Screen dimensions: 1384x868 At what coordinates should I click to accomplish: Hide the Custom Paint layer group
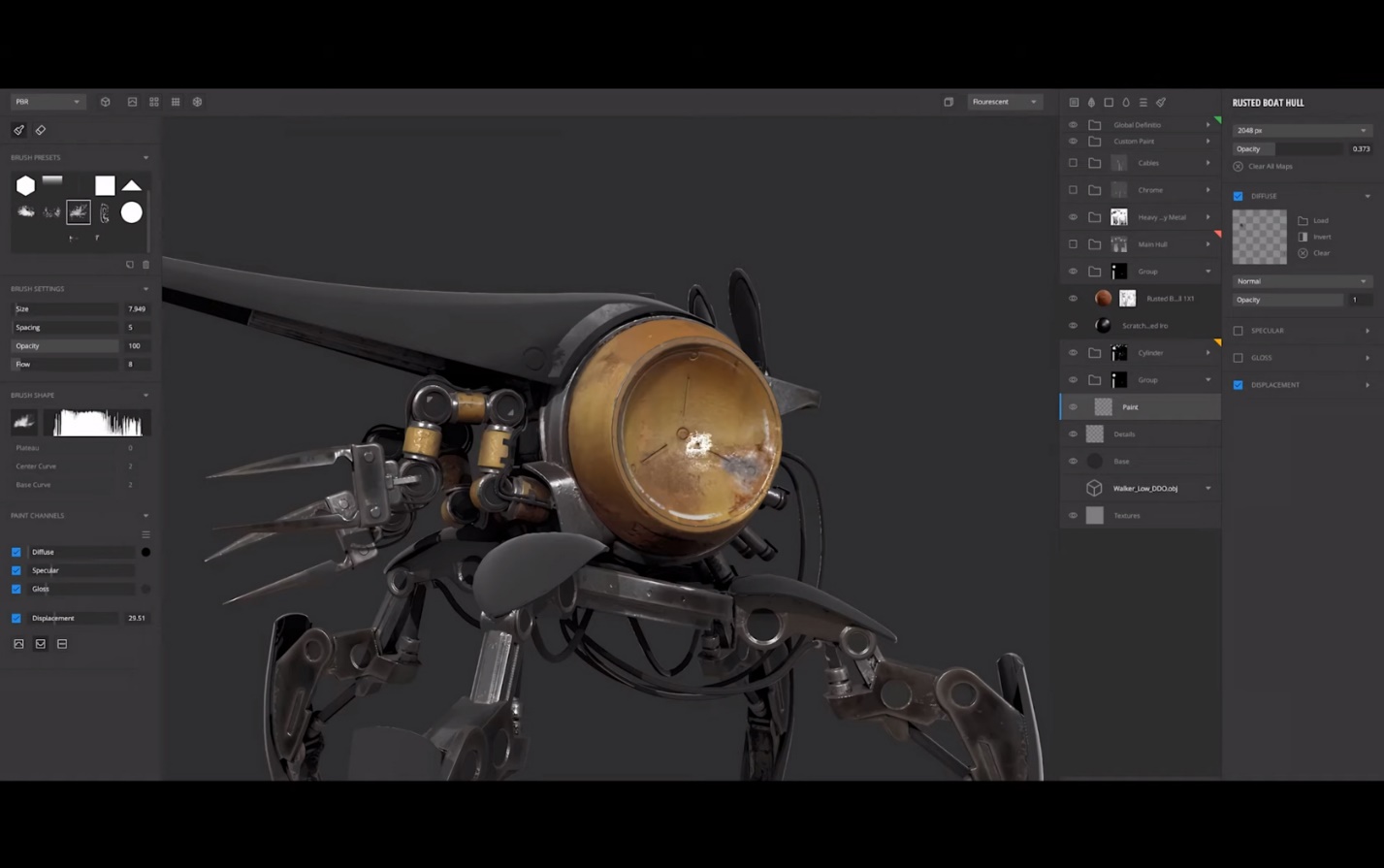[x=1073, y=141]
